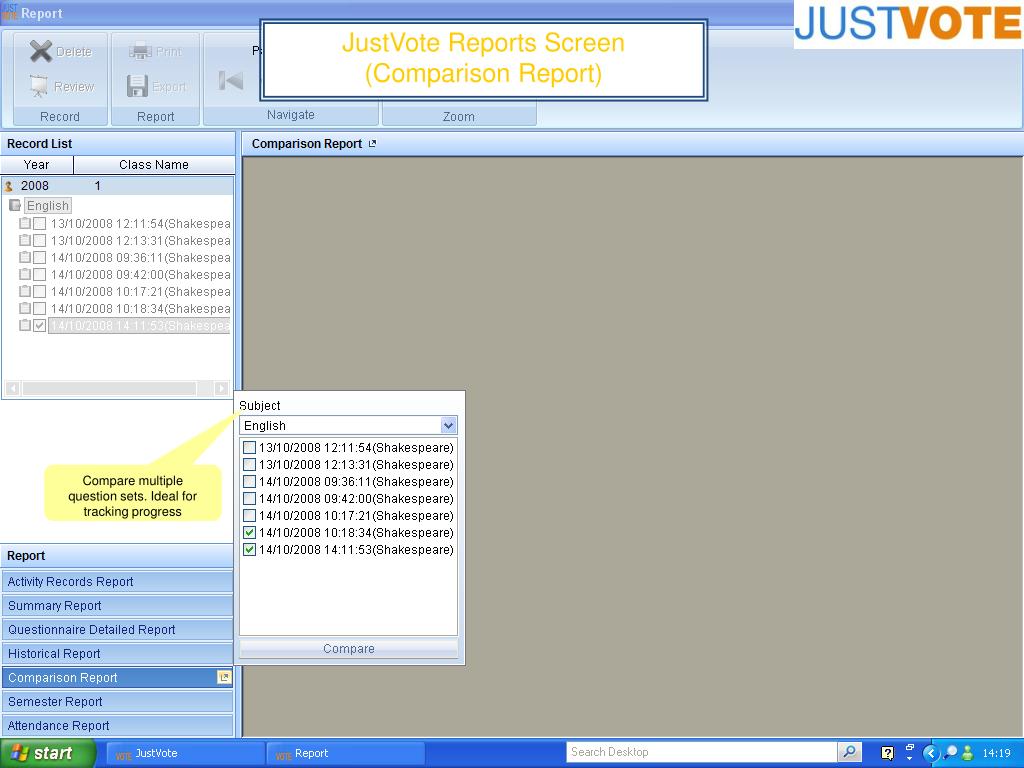Click the 2008 class record user icon
Image resolution: width=1024 pixels, height=768 pixels.
[x=8, y=186]
